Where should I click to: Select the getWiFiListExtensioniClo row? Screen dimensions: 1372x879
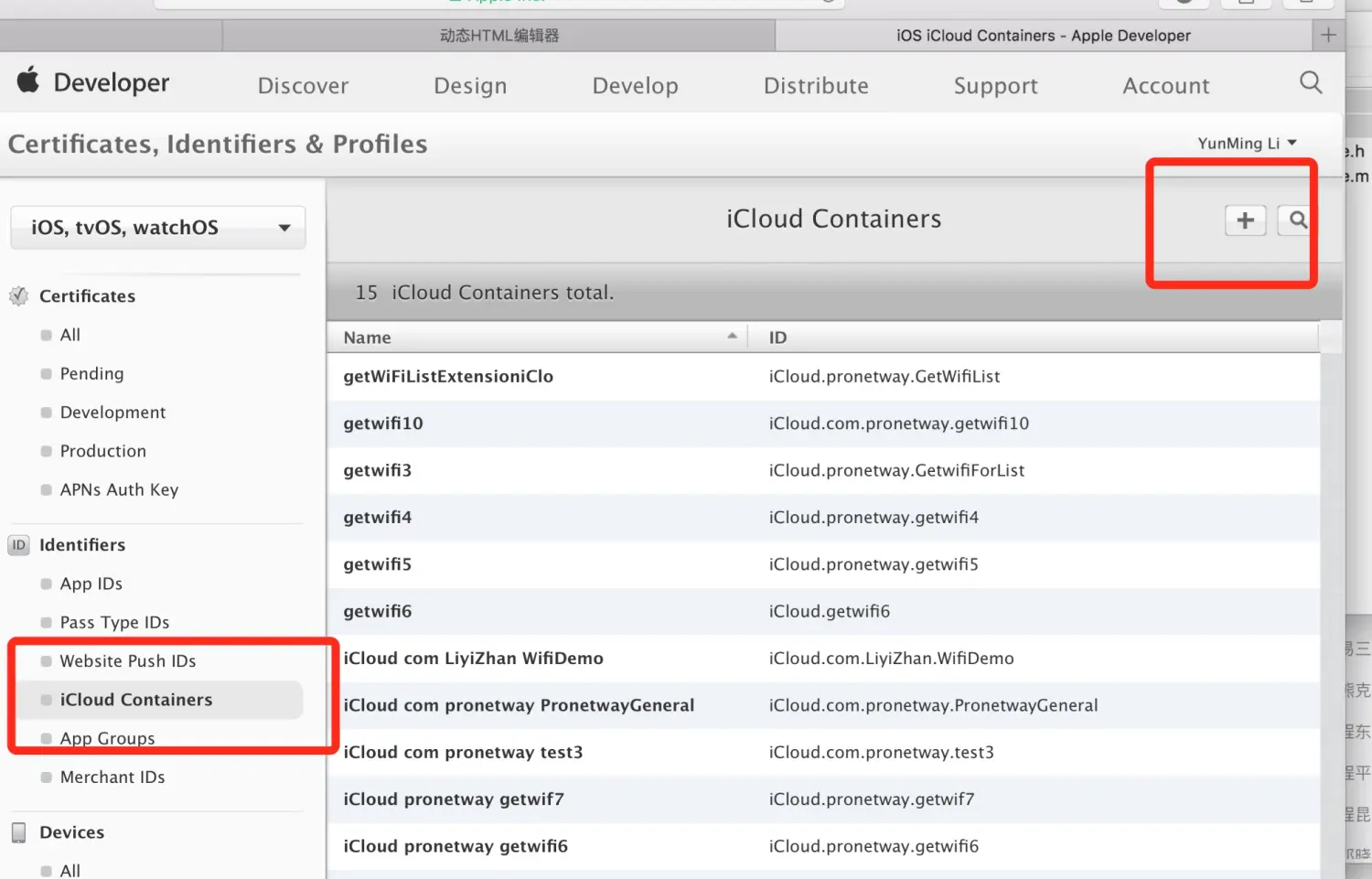[x=823, y=377]
